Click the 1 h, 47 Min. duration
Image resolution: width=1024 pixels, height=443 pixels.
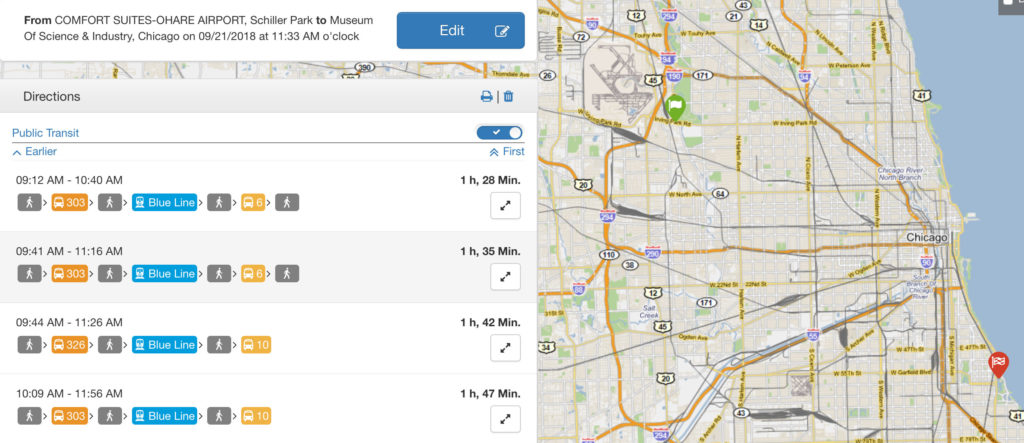click(x=490, y=393)
